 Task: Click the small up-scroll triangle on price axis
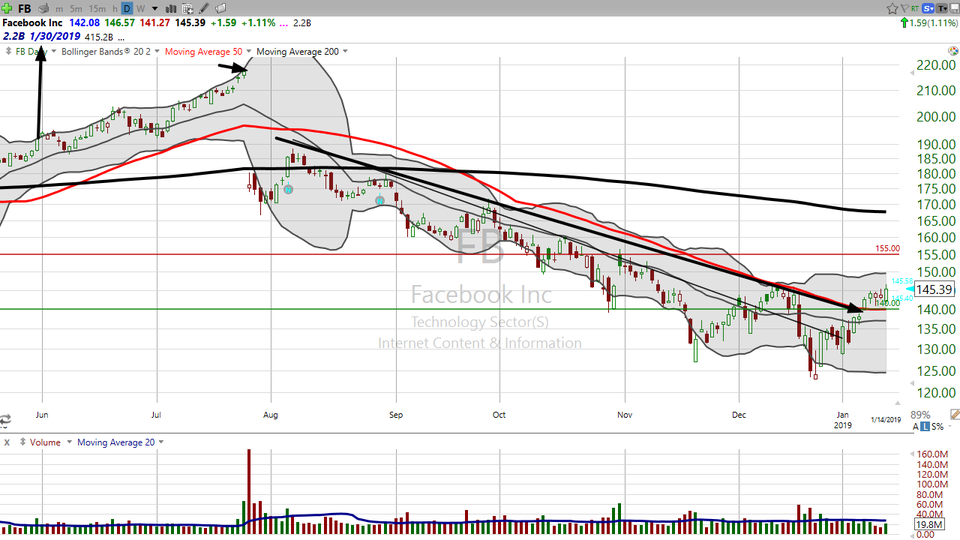898,403
